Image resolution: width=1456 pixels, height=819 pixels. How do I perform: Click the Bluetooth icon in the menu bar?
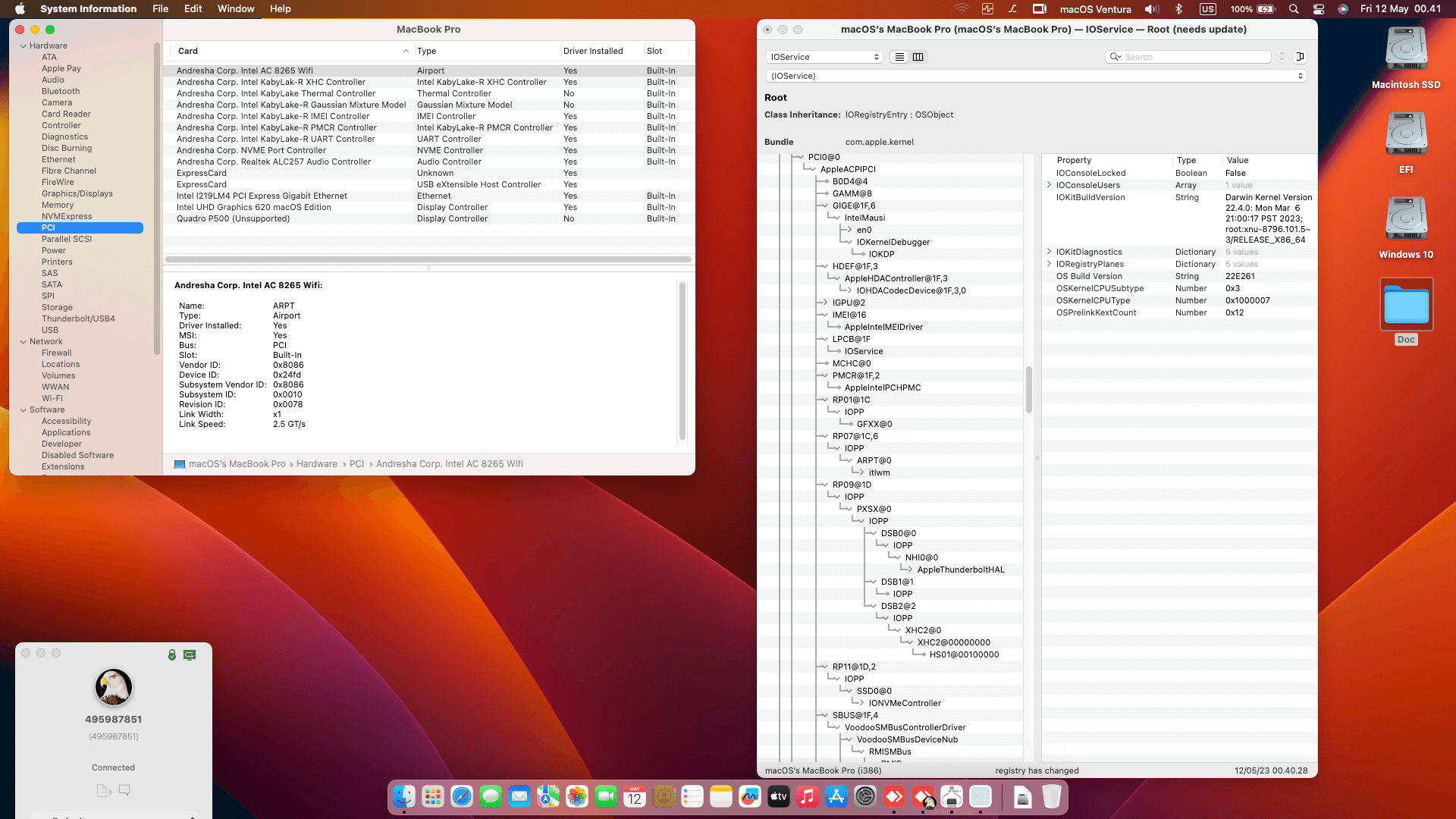click(1178, 9)
